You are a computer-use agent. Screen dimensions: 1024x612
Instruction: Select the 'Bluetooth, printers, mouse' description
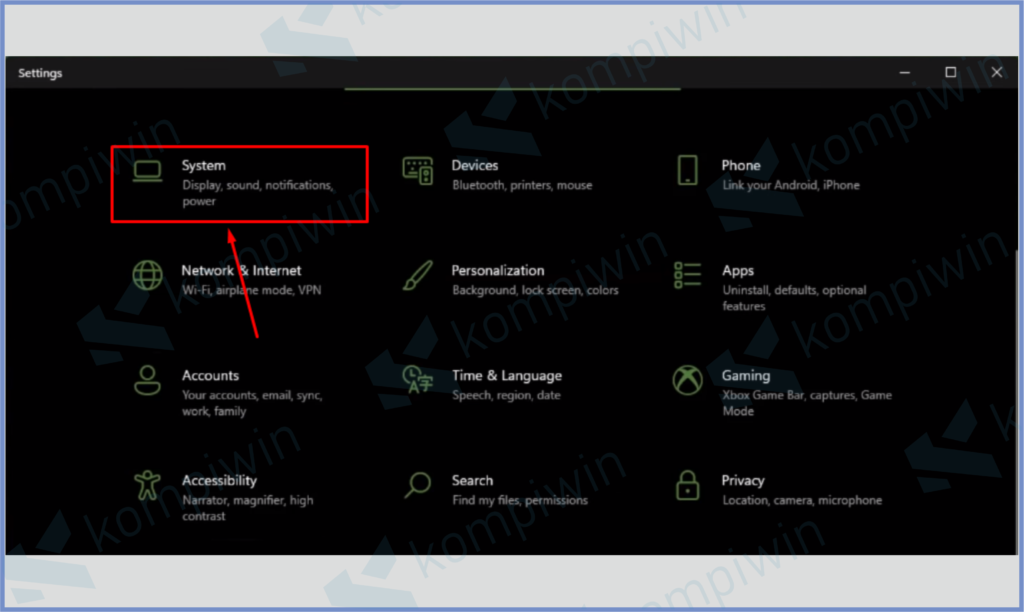click(x=521, y=185)
